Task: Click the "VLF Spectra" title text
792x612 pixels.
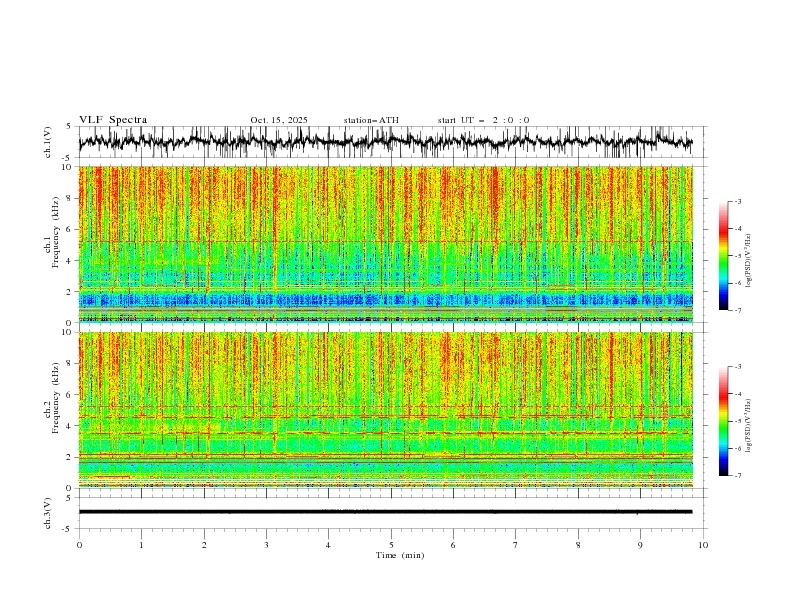Action: [113, 120]
